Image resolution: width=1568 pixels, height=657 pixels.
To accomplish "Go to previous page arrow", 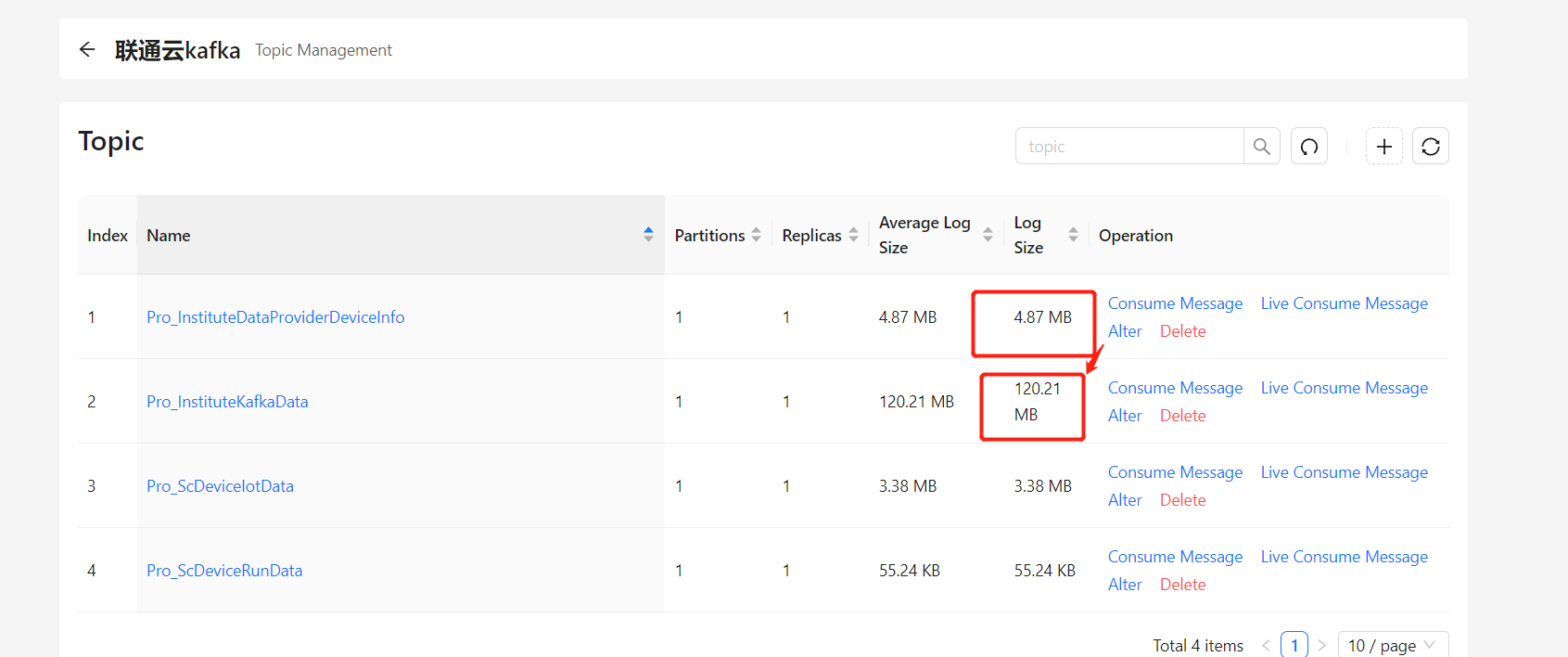I will [x=1265, y=645].
